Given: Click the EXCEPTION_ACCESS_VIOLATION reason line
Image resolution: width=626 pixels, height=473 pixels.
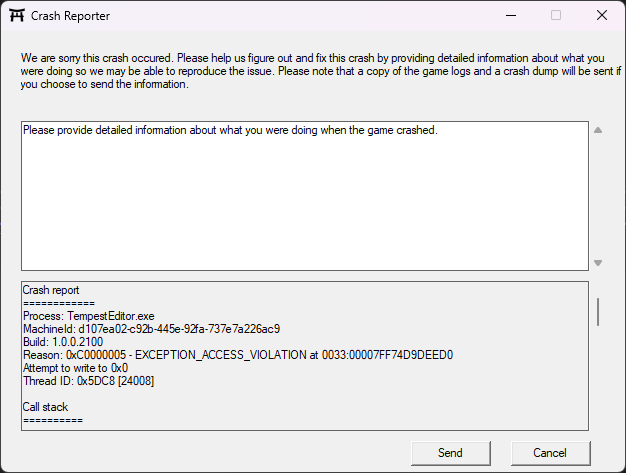Looking at the screenshot, I should tap(238, 354).
